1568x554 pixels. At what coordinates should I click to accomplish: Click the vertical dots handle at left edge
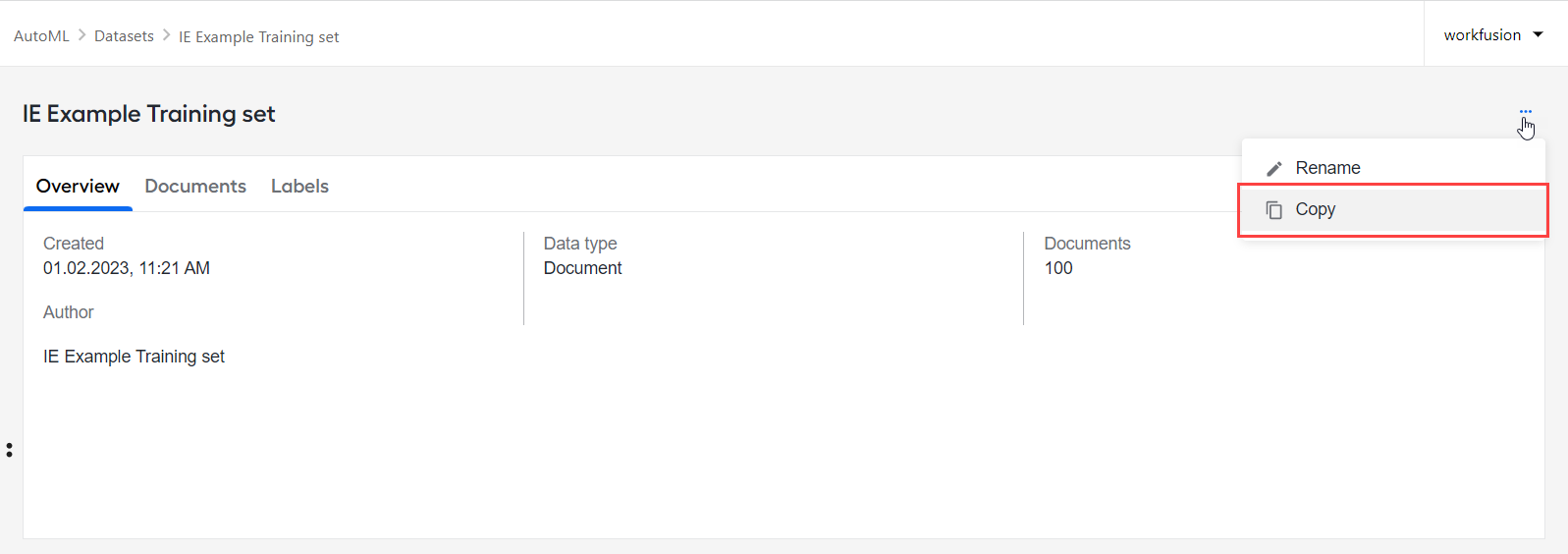point(9,450)
